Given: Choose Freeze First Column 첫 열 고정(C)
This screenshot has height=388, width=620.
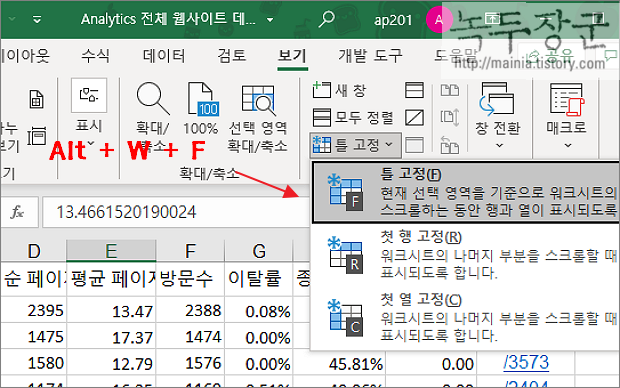Looking at the screenshot, I should 466,318.
